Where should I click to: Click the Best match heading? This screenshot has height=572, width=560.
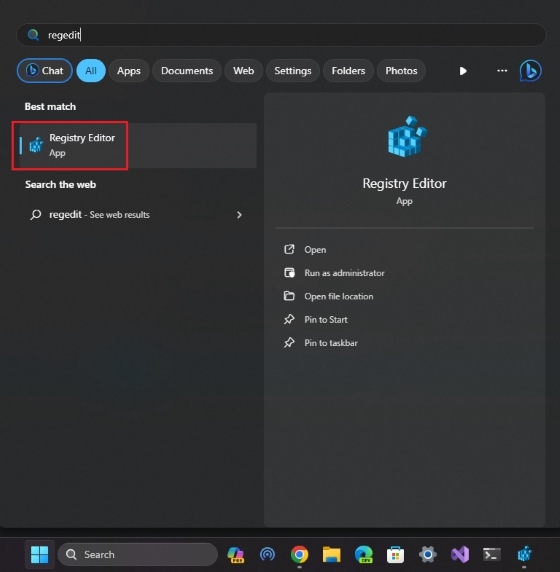[50, 107]
